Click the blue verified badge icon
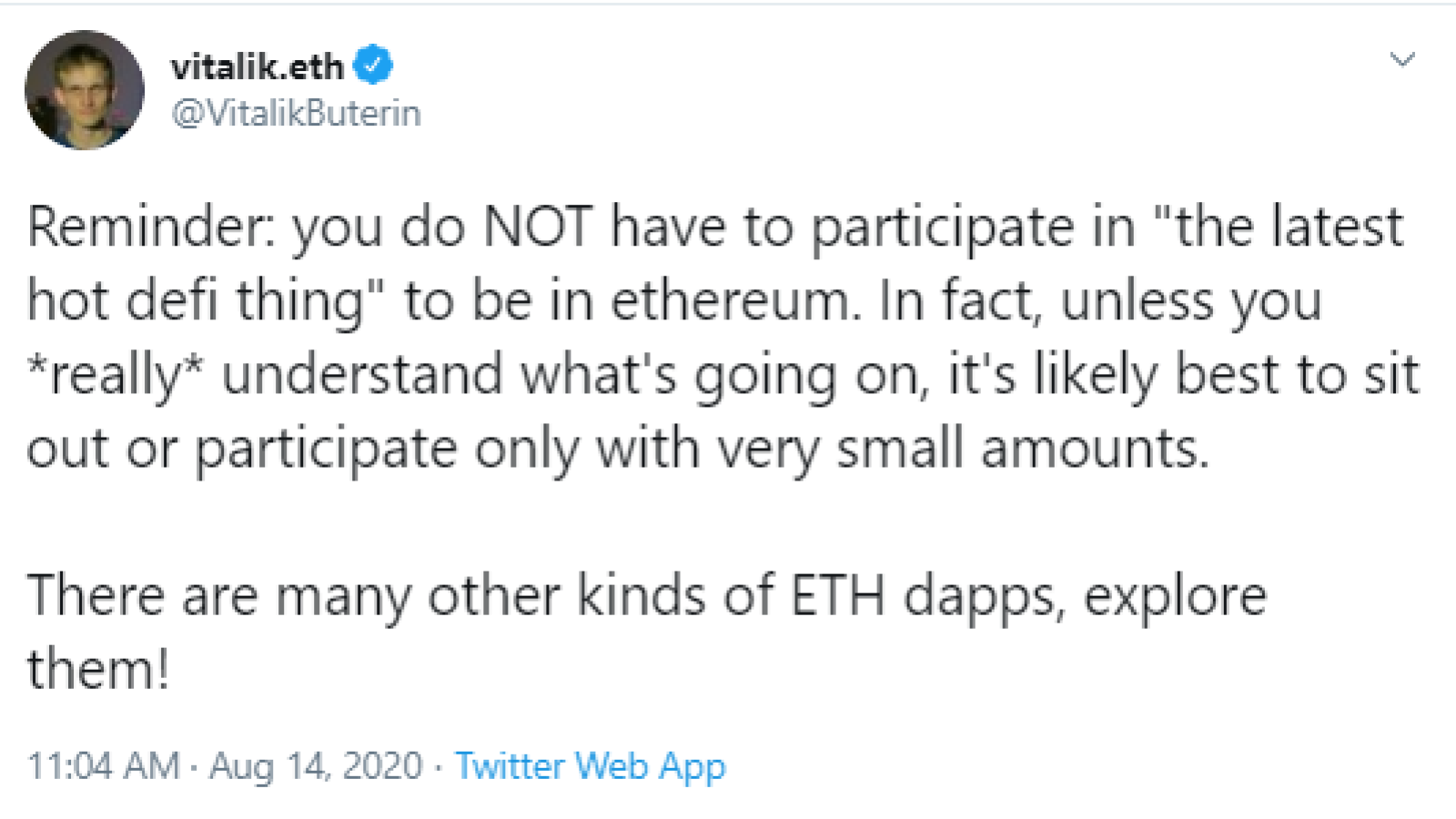Image resolution: width=1456 pixels, height=819 pixels. point(372,66)
